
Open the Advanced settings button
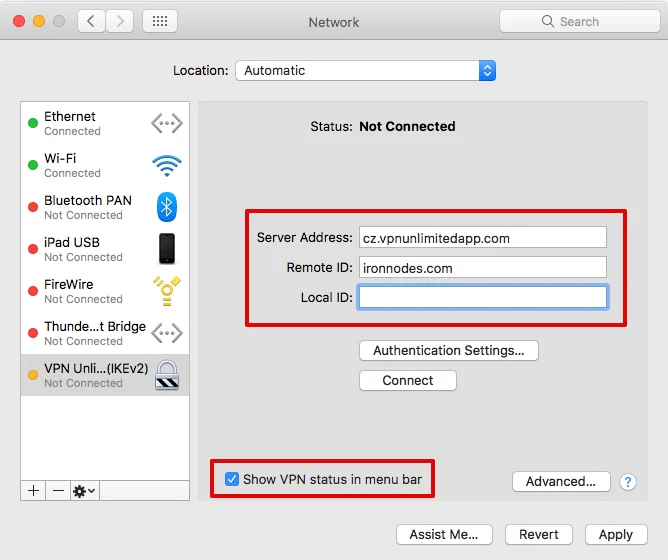[x=560, y=482]
